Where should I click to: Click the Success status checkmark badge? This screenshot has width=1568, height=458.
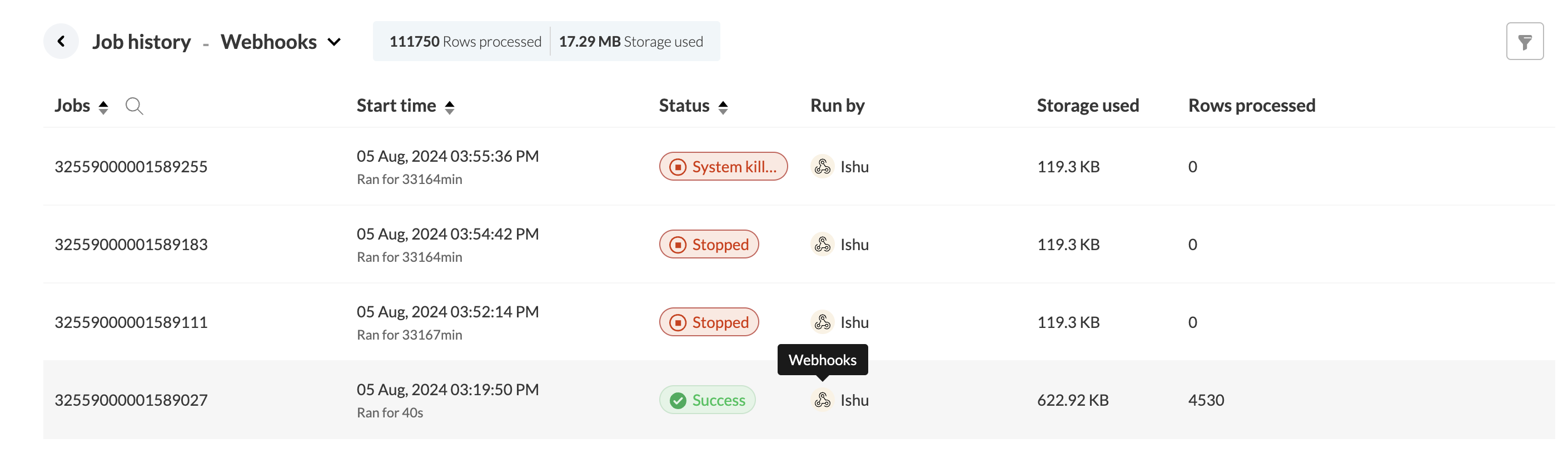coord(706,400)
